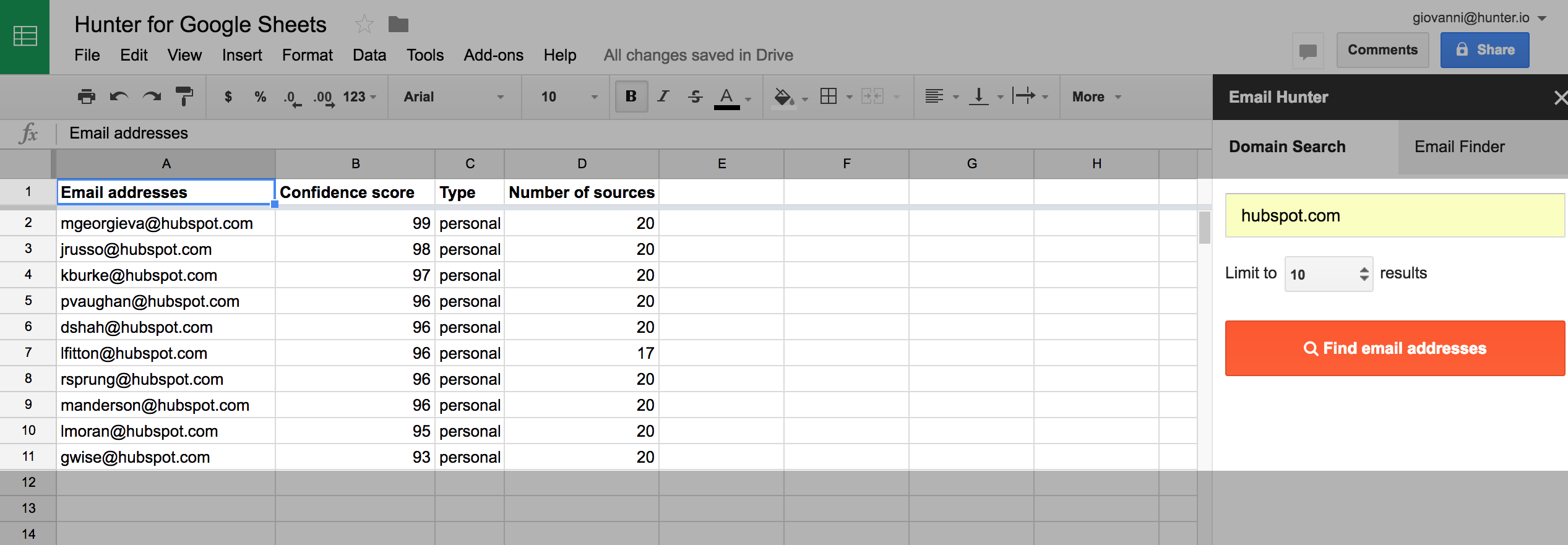Toggle strikethrough formatting
Screen dimensions: 1568x545
(696, 97)
